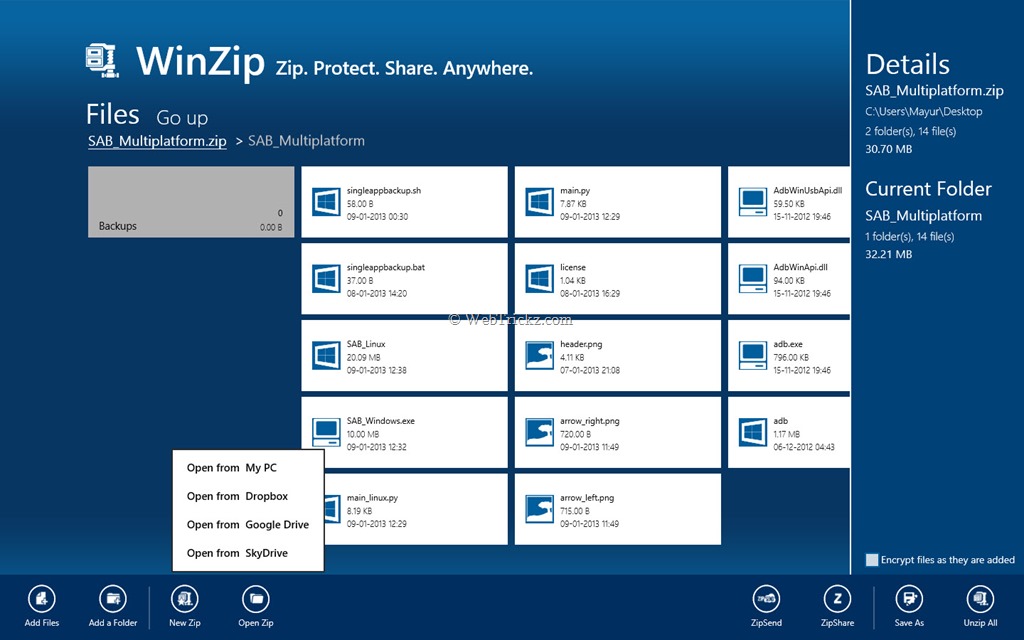The width and height of the screenshot is (1024, 640).
Task: Click the adb.exe file icon
Action: pyautogui.click(x=753, y=356)
